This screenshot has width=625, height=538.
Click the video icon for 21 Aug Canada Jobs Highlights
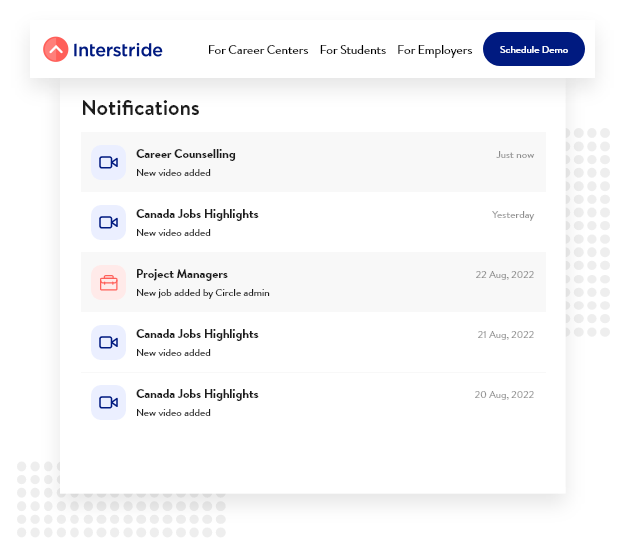pos(108,342)
